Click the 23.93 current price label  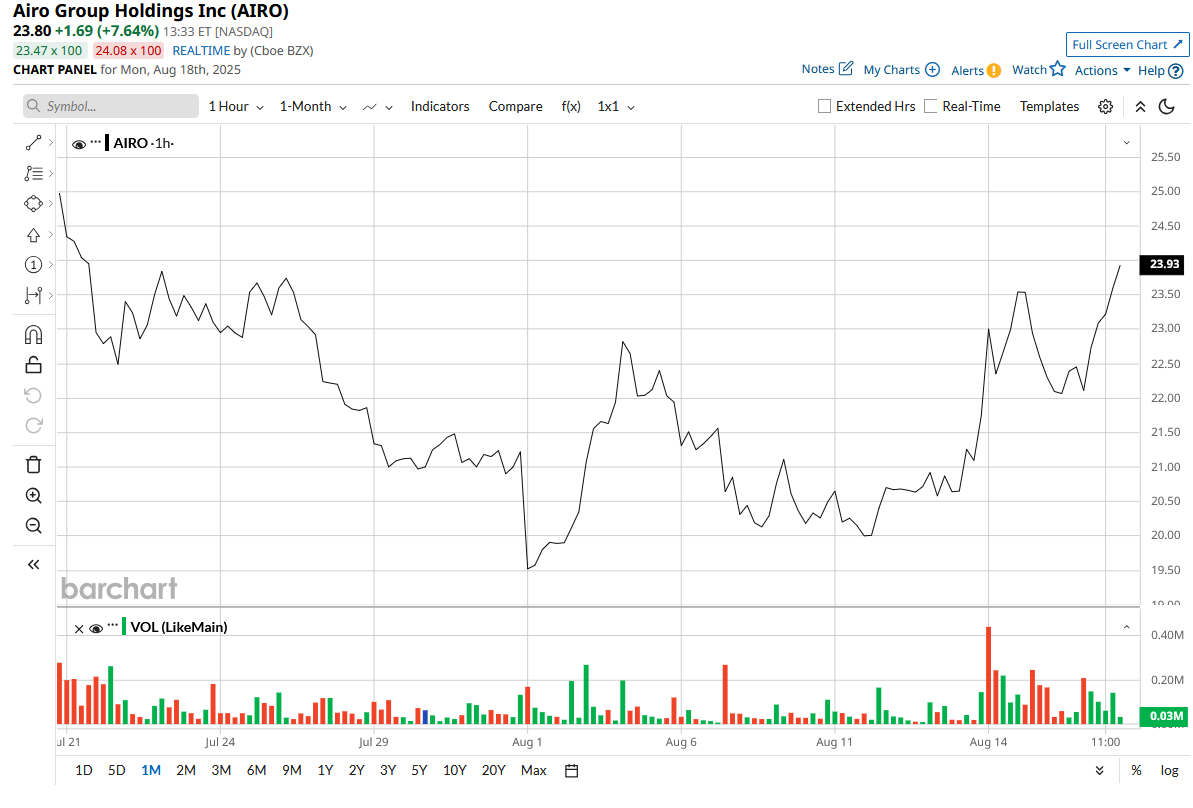coord(1163,264)
